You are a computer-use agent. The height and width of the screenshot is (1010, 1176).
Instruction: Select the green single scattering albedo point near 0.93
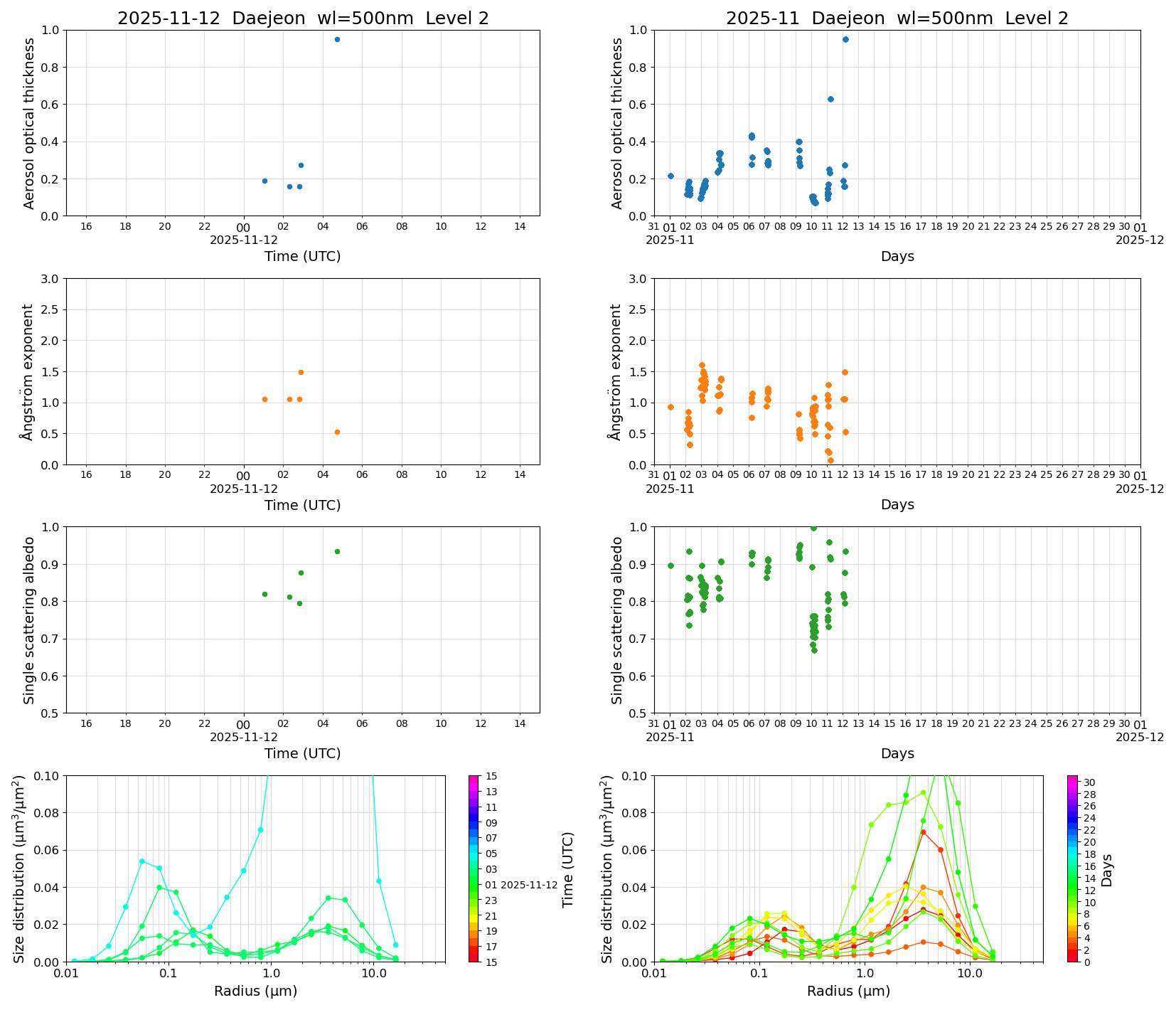pos(337,551)
